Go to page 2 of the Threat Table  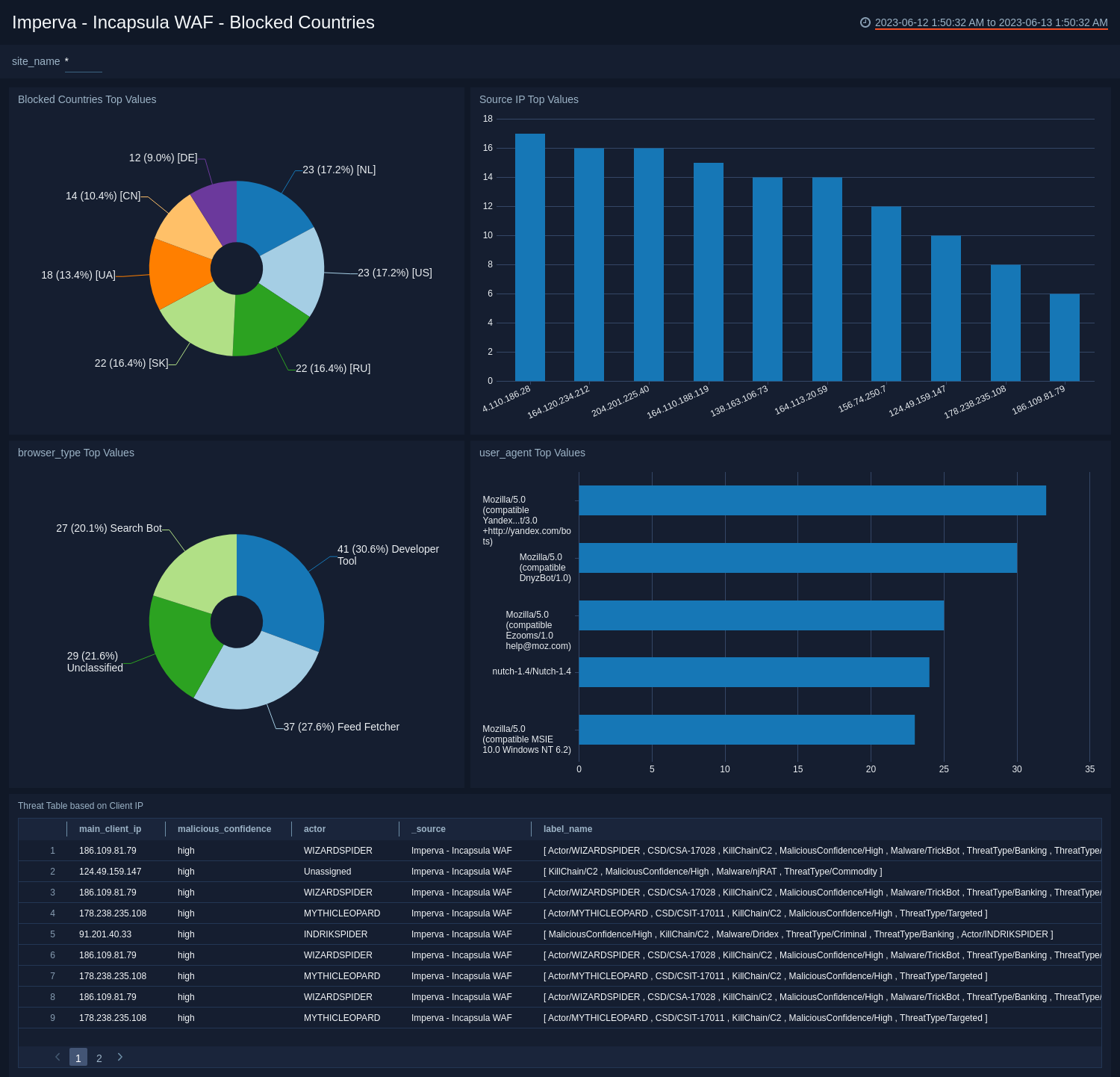(99, 1058)
